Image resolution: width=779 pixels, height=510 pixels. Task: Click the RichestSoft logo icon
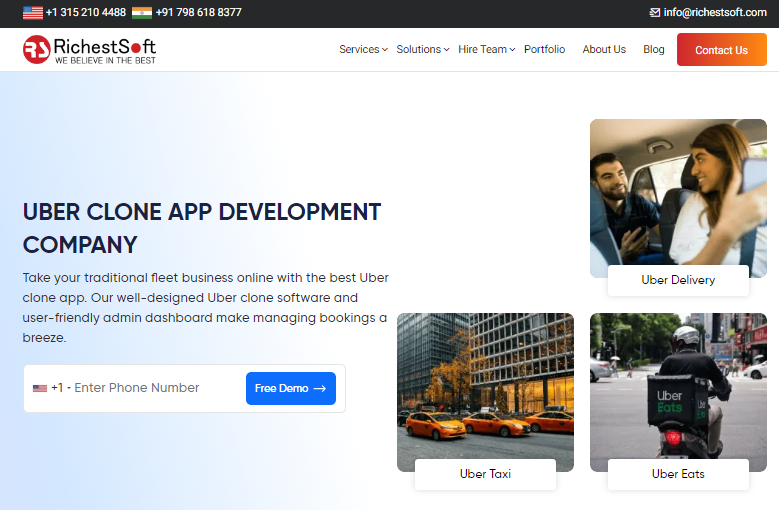pyautogui.click(x=37, y=49)
